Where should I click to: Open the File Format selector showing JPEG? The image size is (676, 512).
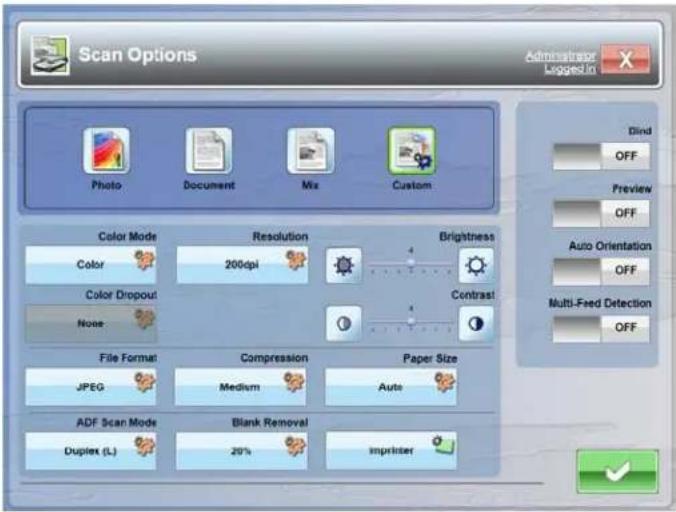point(91,387)
